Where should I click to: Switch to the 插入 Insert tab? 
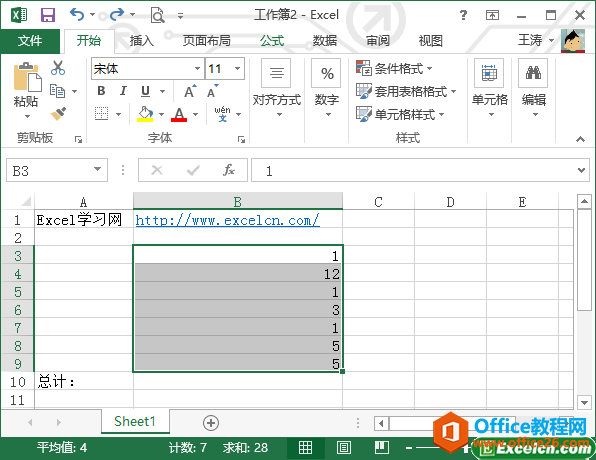[x=142, y=40]
